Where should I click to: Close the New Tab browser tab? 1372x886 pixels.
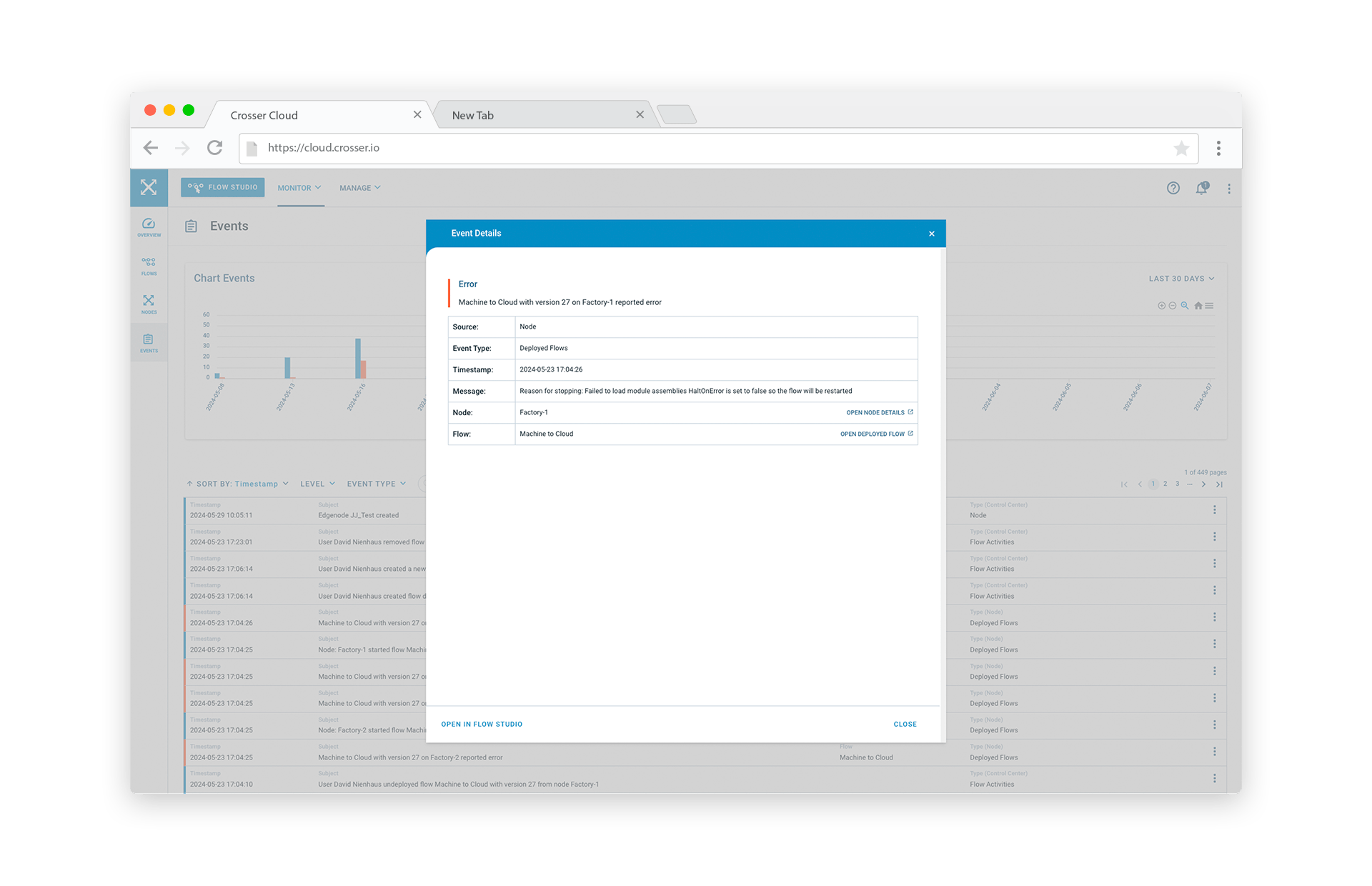point(640,115)
